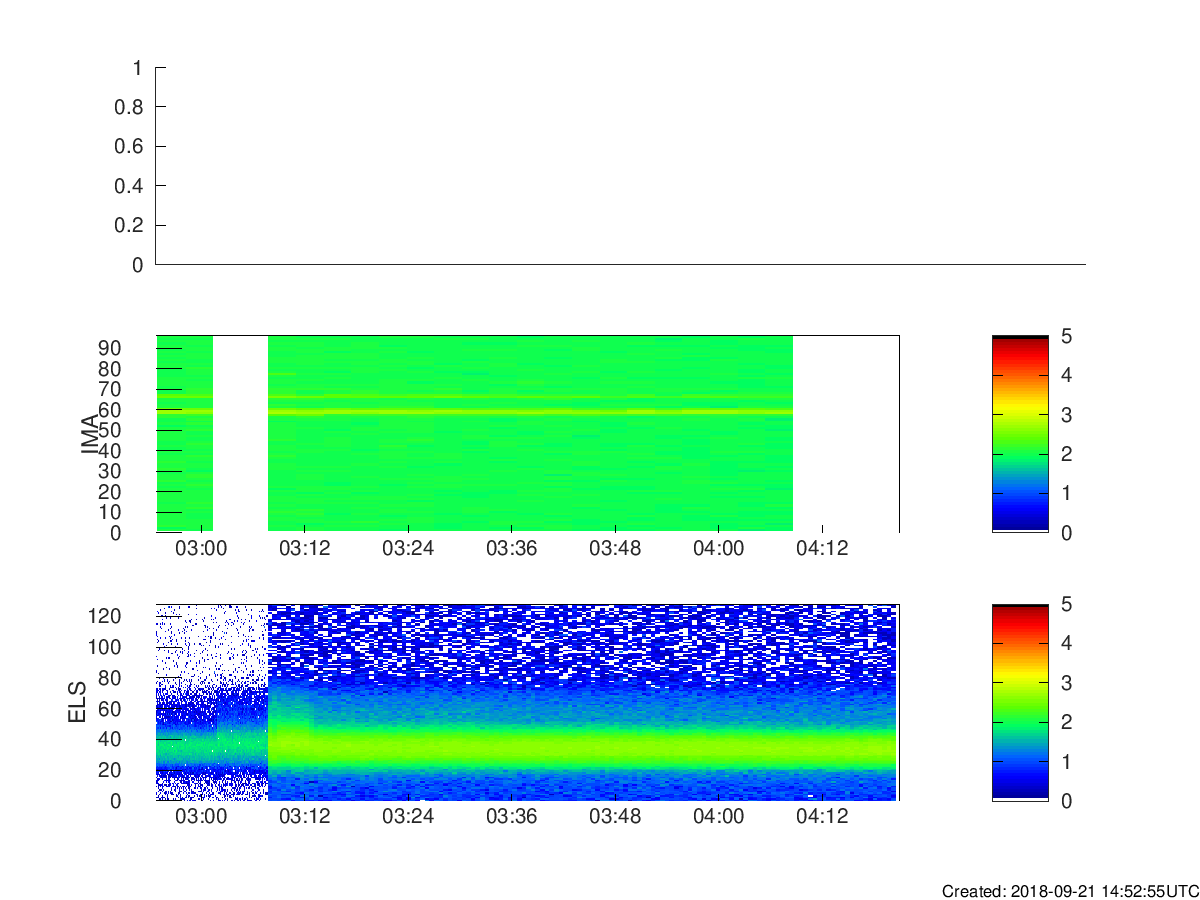Image resolution: width=1200 pixels, height=900 pixels.
Task: Click the 2 label on ELS colorbar
Action: [x=1066, y=722]
